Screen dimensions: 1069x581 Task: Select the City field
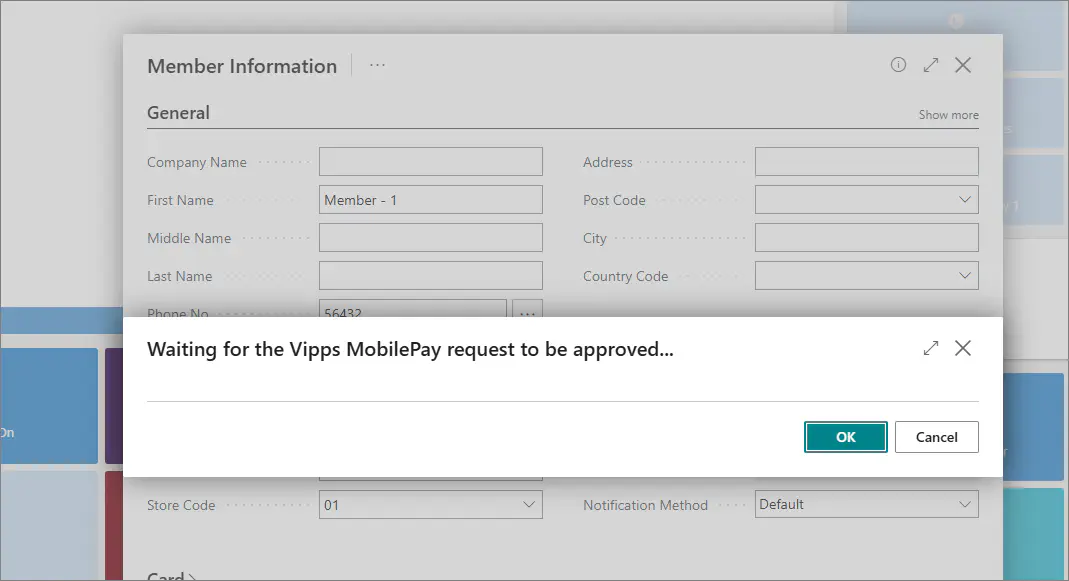[x=867, y=238]
